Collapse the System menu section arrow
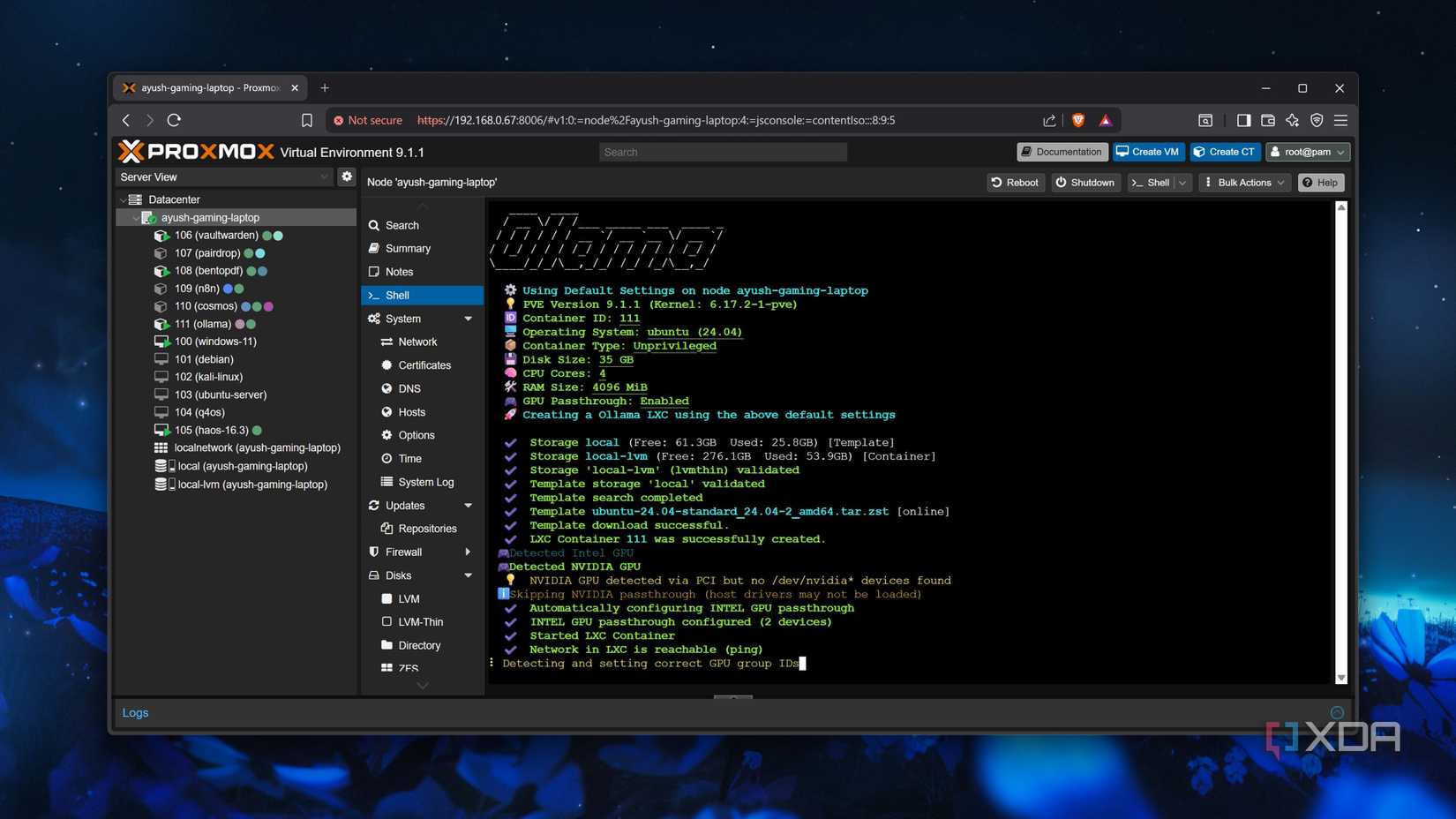This screenshot has width=1456, height=819. 469,319
